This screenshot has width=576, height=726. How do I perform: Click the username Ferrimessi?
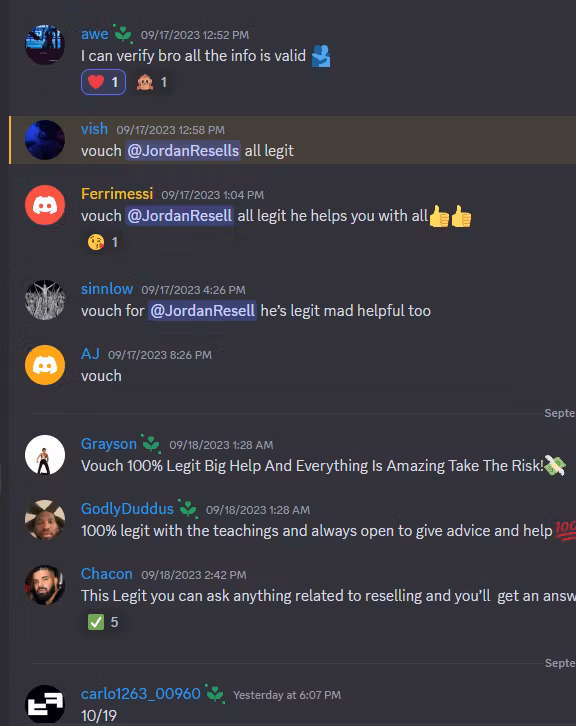pos(117,194)
